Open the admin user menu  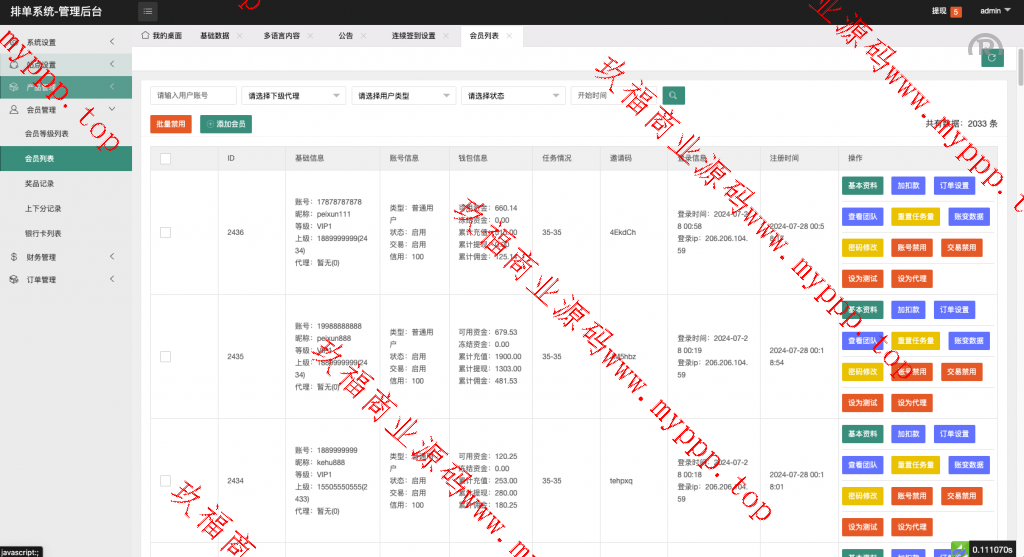click(993, 12)
